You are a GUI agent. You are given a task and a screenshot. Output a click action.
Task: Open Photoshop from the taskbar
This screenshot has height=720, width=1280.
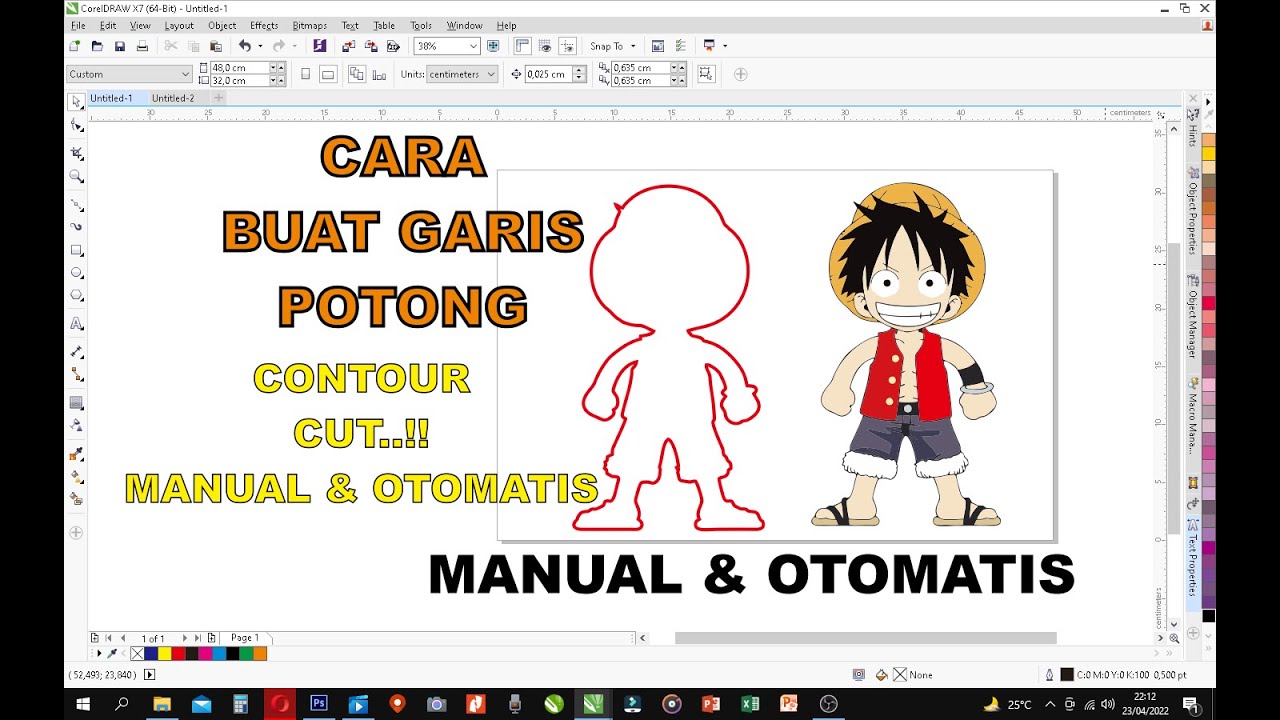click(319, 704)
